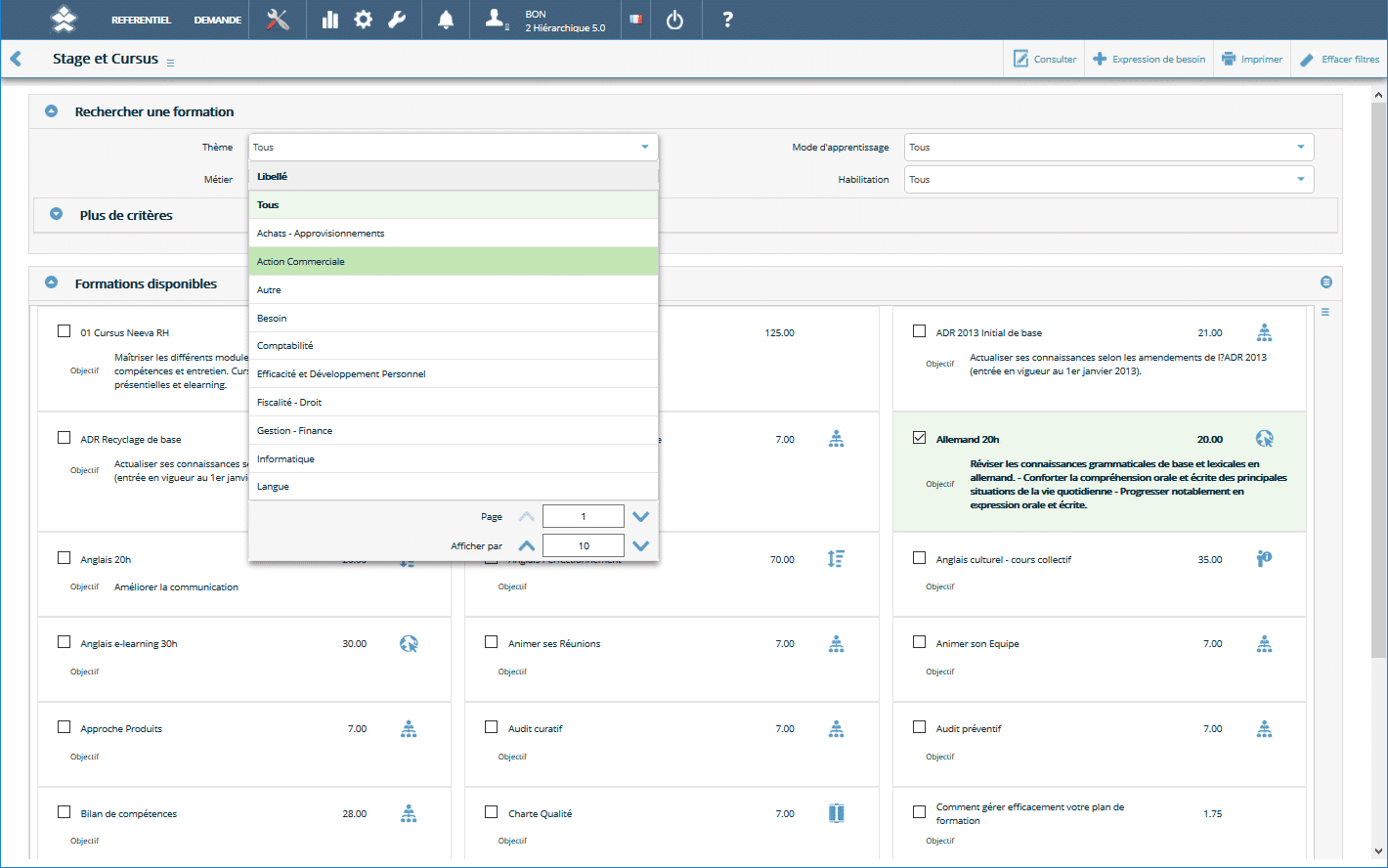This screenshot has height=868, width=1388.
Task: Click the wrench icon in top bar
Action: coord(397,20)
